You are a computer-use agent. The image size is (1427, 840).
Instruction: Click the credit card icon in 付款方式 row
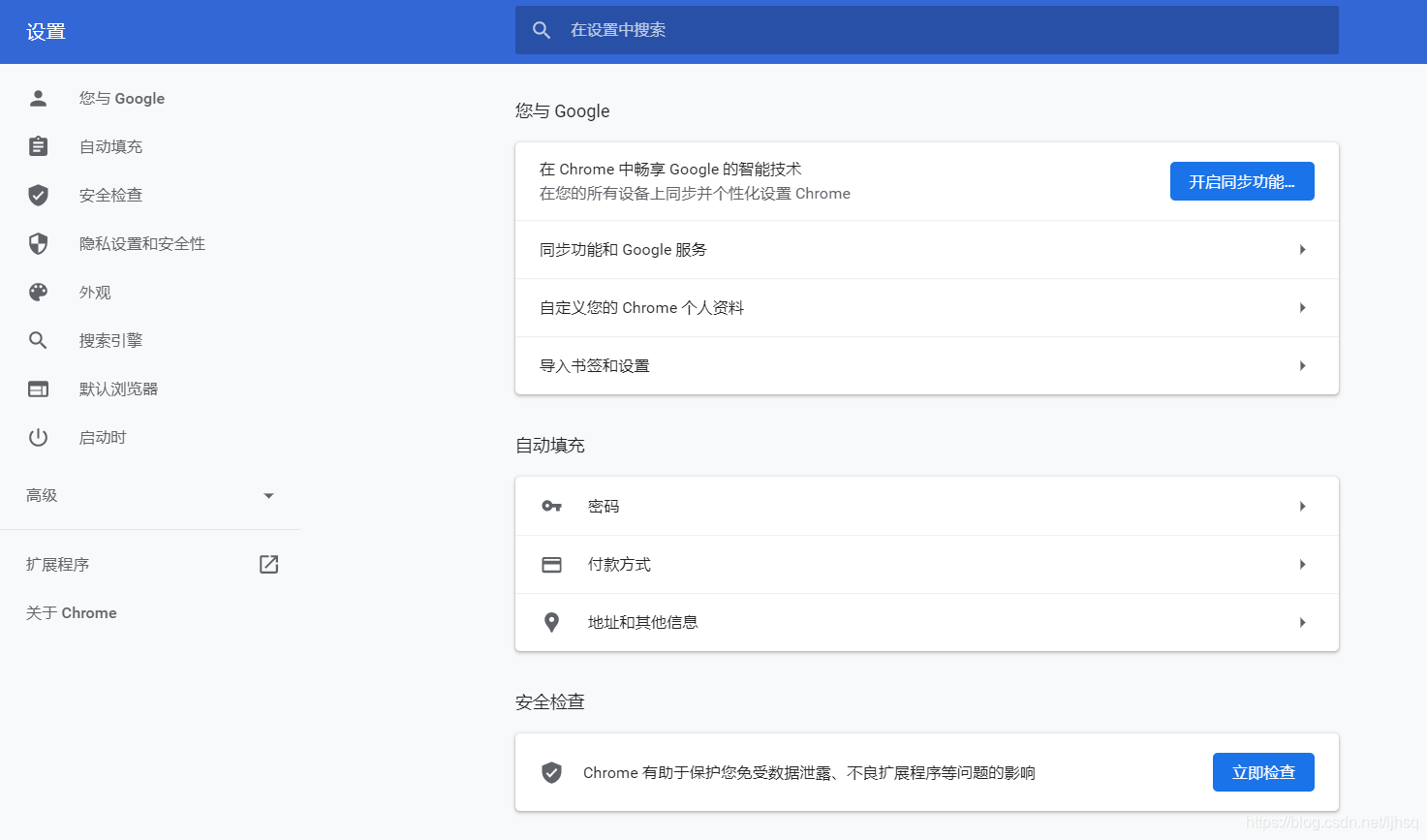pos(551,564)
